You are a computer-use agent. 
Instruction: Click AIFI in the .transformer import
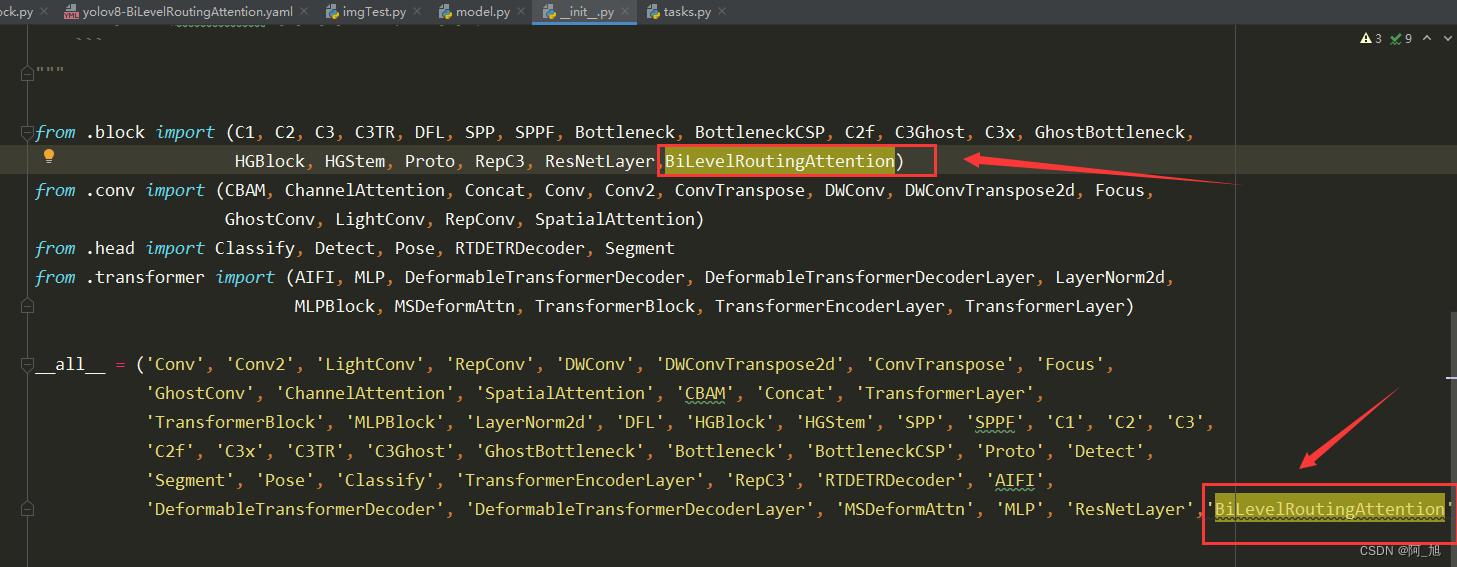click(315, 277)
